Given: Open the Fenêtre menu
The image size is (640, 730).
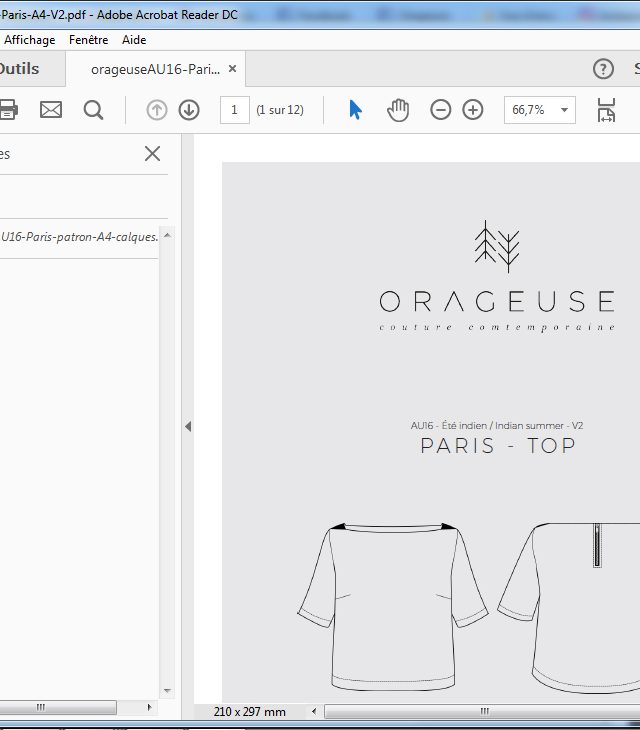Looking at the screenshot, I should [x=88, y=40].
